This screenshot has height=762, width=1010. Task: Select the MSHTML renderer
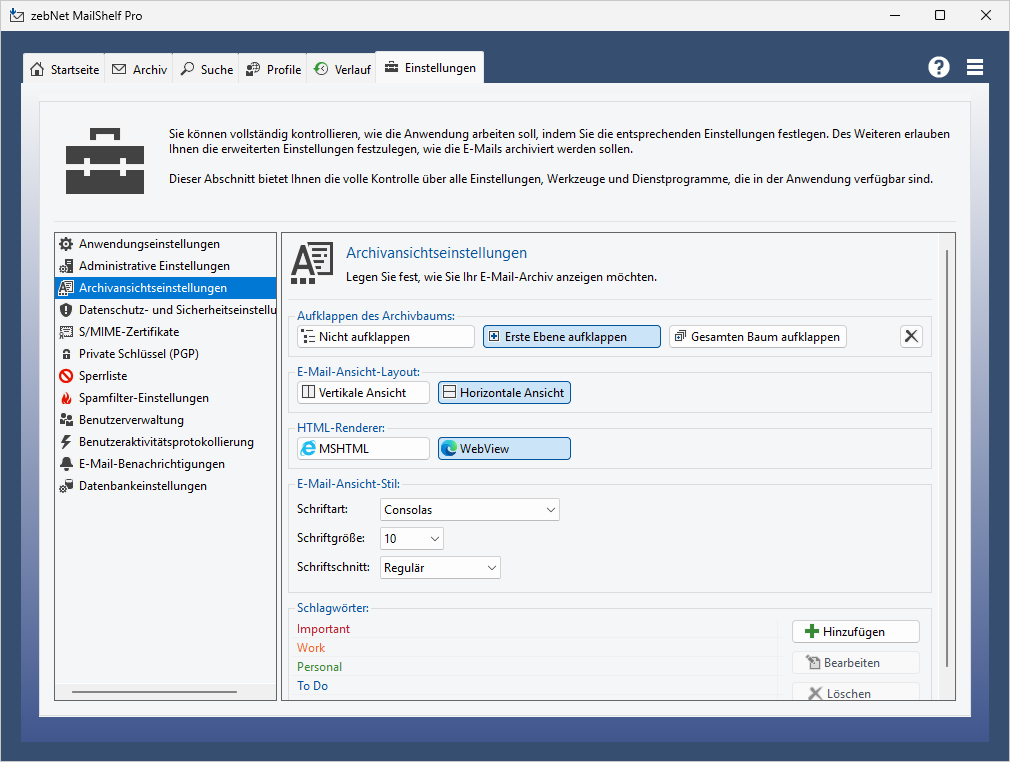click(x=363, y=449)
